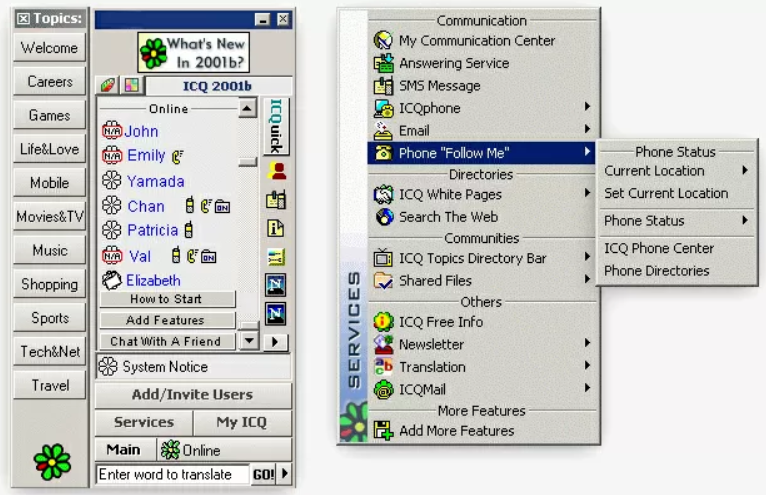This screenshot has width=766, height=495.
Task: Click the info note icon in ICQuick bar
Action: click(276, 228)
